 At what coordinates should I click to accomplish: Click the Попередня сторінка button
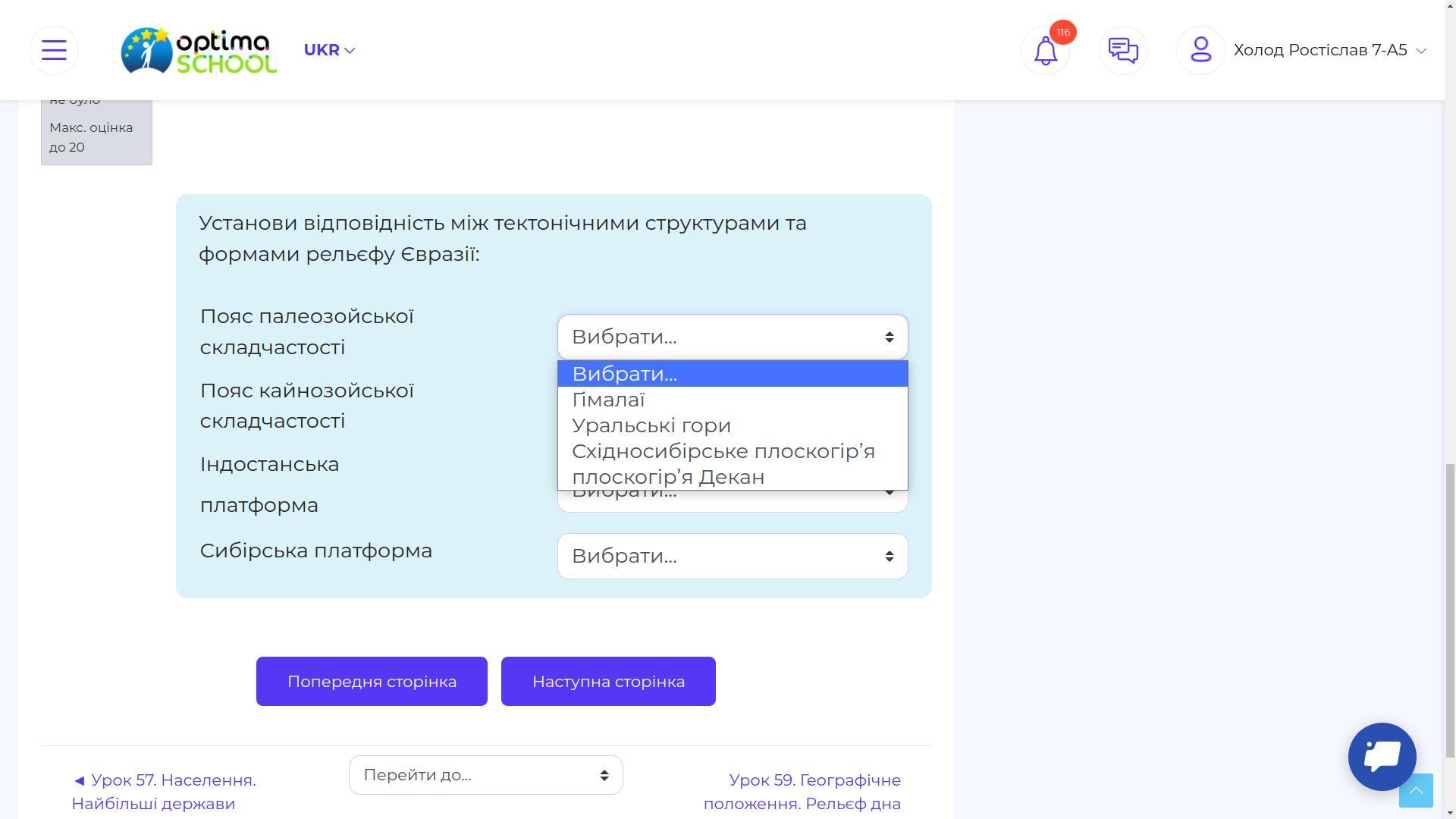pyautogui.click(x=372, y=681)
